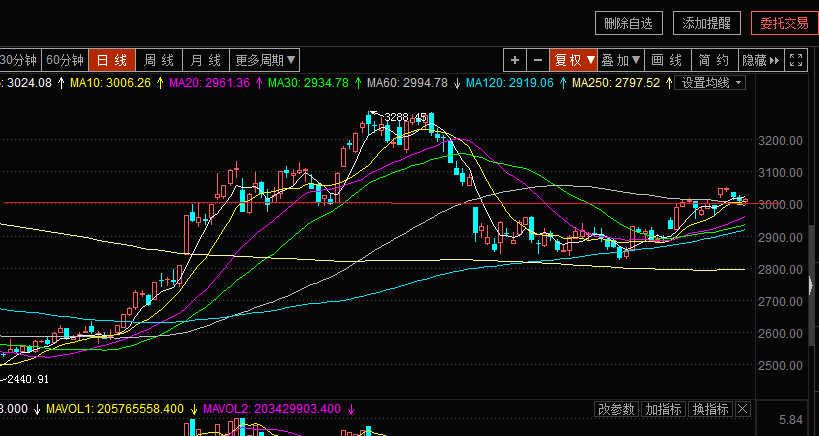
Task: Click the 添加提醒 alert button
Action: 706,23
